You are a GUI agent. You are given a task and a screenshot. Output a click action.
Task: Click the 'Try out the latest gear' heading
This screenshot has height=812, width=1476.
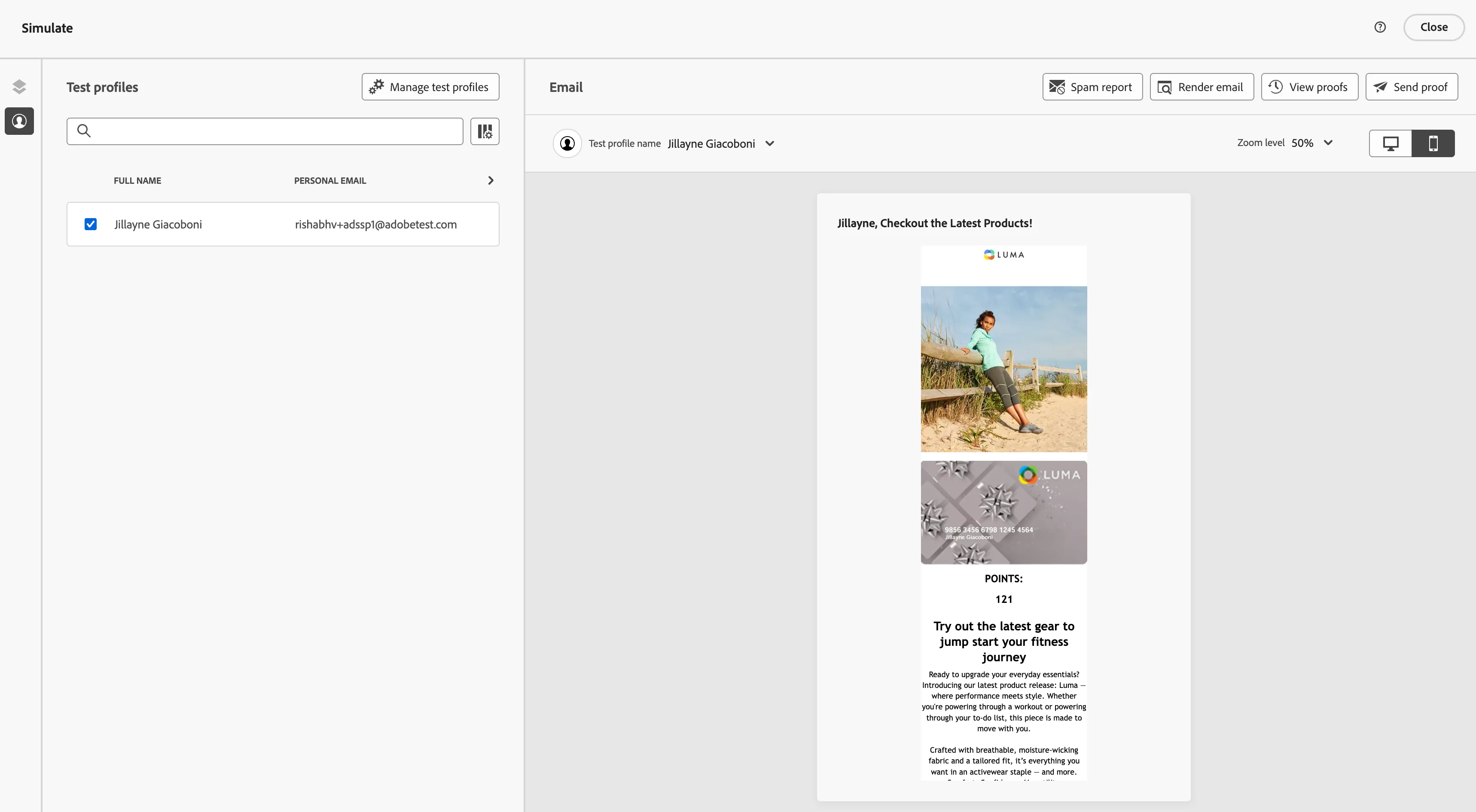(x=1004, y=642)
